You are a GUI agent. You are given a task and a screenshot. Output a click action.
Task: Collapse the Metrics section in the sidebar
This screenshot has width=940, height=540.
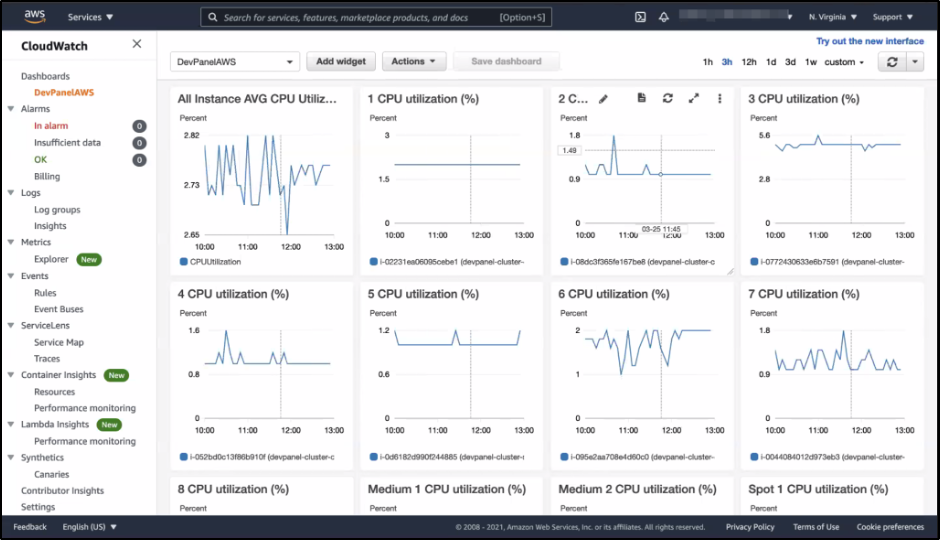[x=11, y=242]
